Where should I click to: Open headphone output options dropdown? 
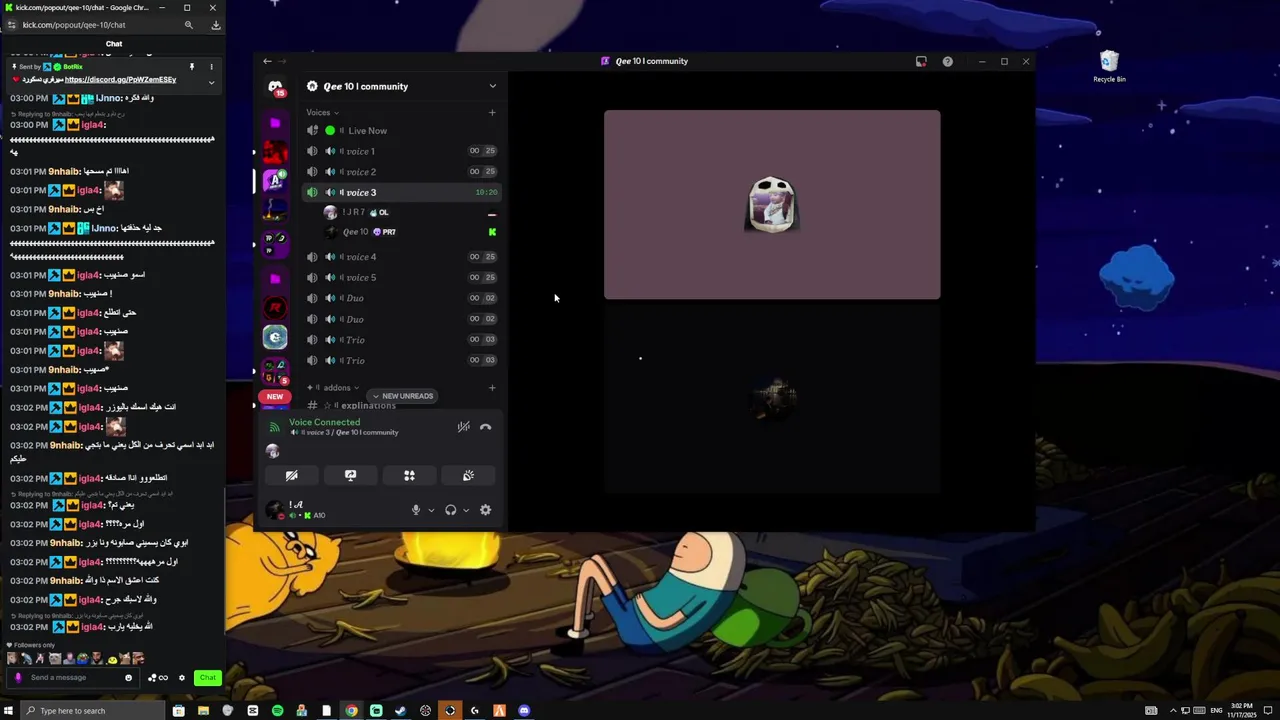point(466,510)
